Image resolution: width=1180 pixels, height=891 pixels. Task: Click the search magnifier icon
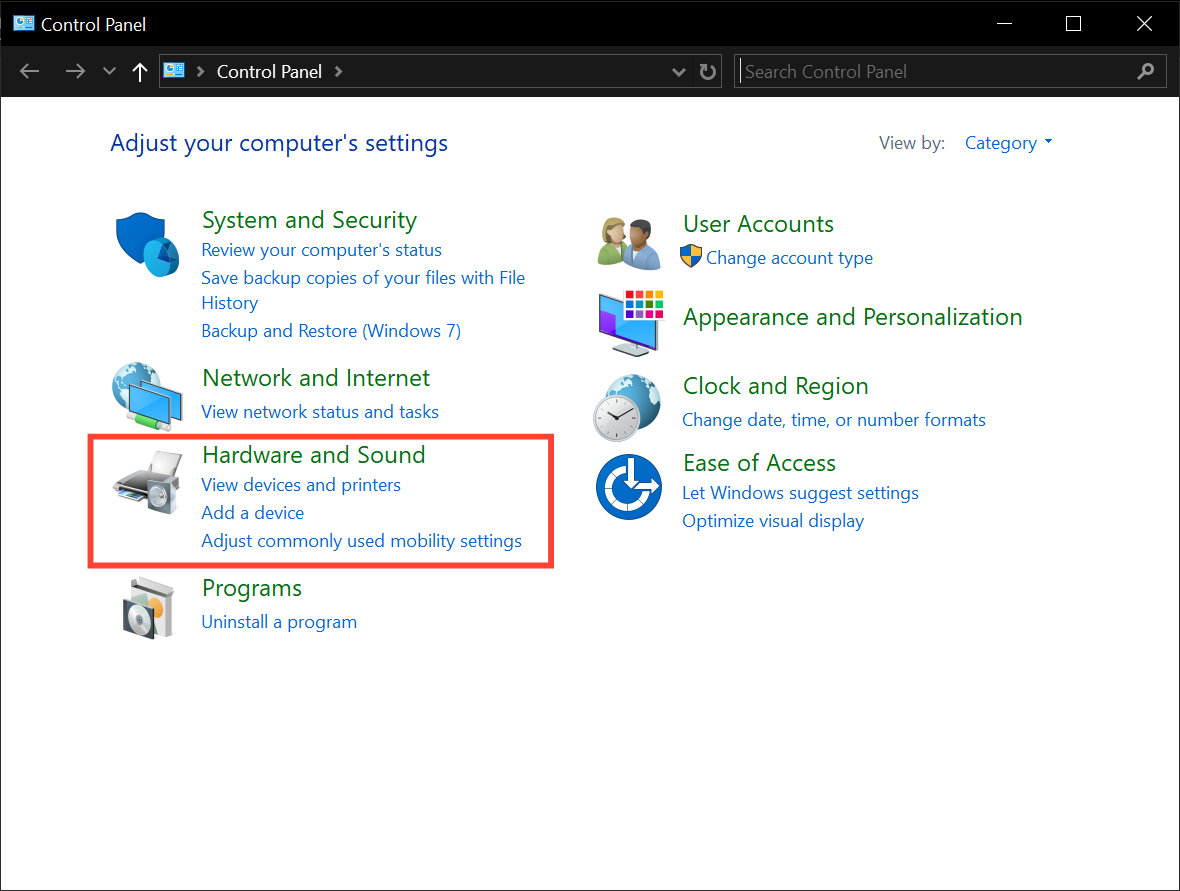tap(1146, 71)
